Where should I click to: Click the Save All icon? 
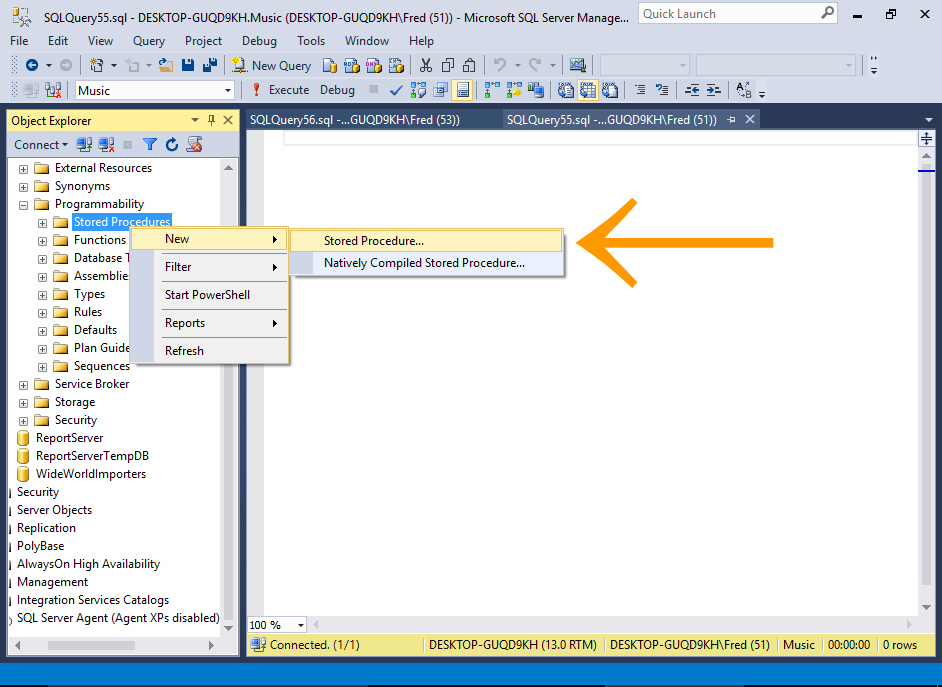click(210, 65)
